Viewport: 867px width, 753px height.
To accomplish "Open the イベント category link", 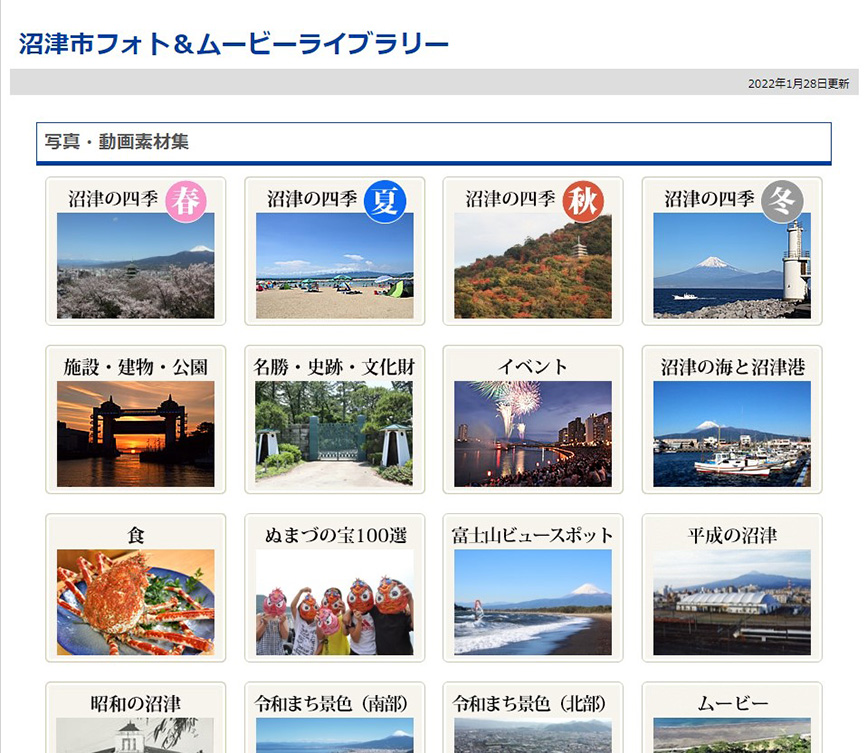I will 533,367.
